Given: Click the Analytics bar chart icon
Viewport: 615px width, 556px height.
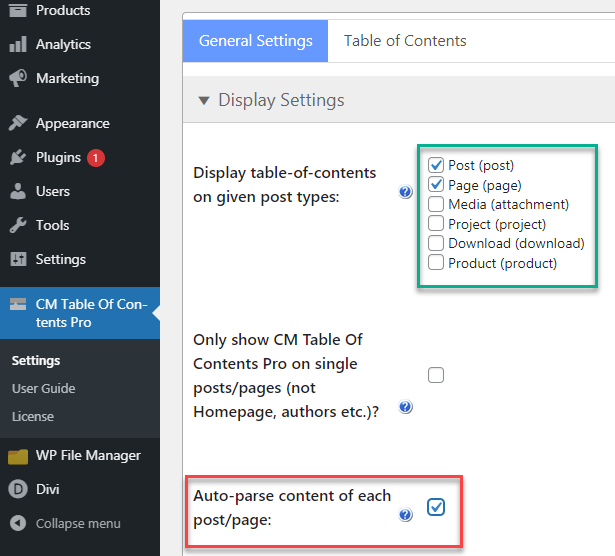Looking at the screenshot, I should pos(18,44).
